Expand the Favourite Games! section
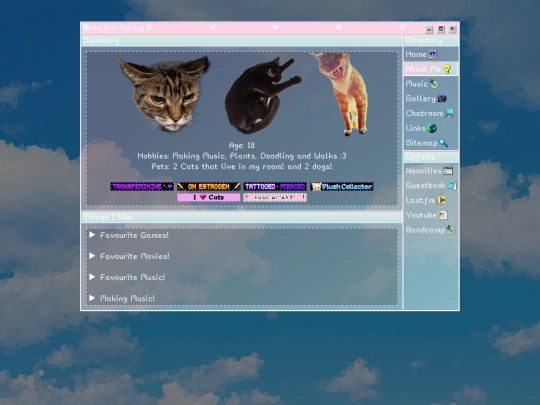Screen dimensions: 540x405 (129, 235)
